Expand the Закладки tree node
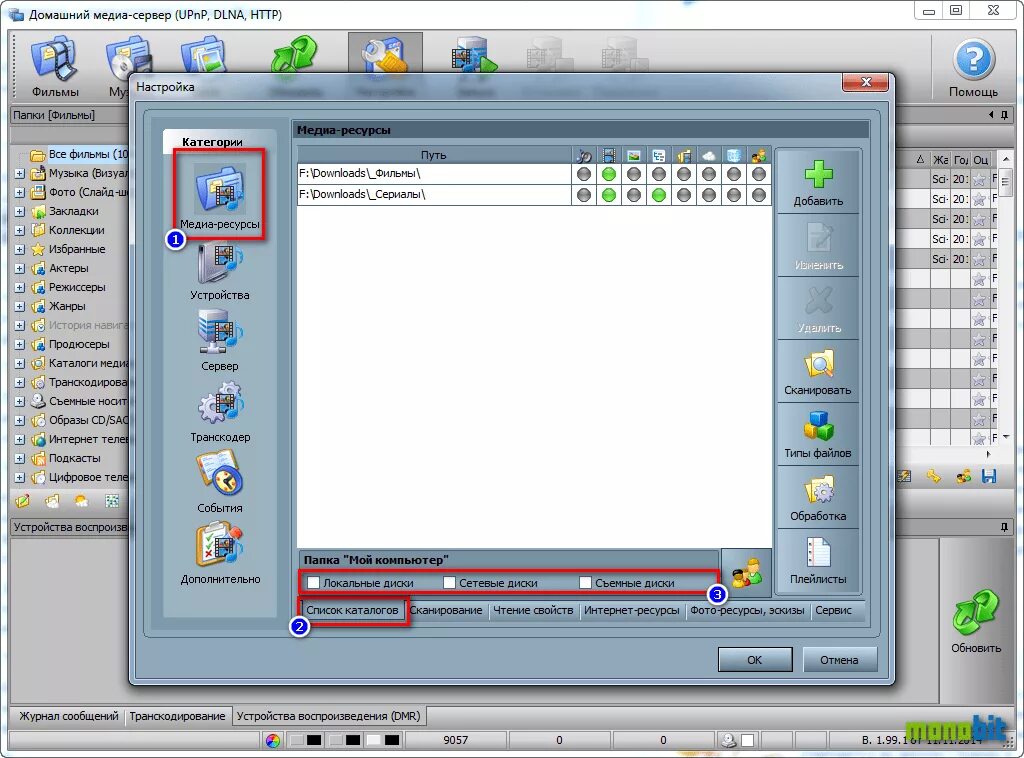1024x758 pixels. coord(20,212)
